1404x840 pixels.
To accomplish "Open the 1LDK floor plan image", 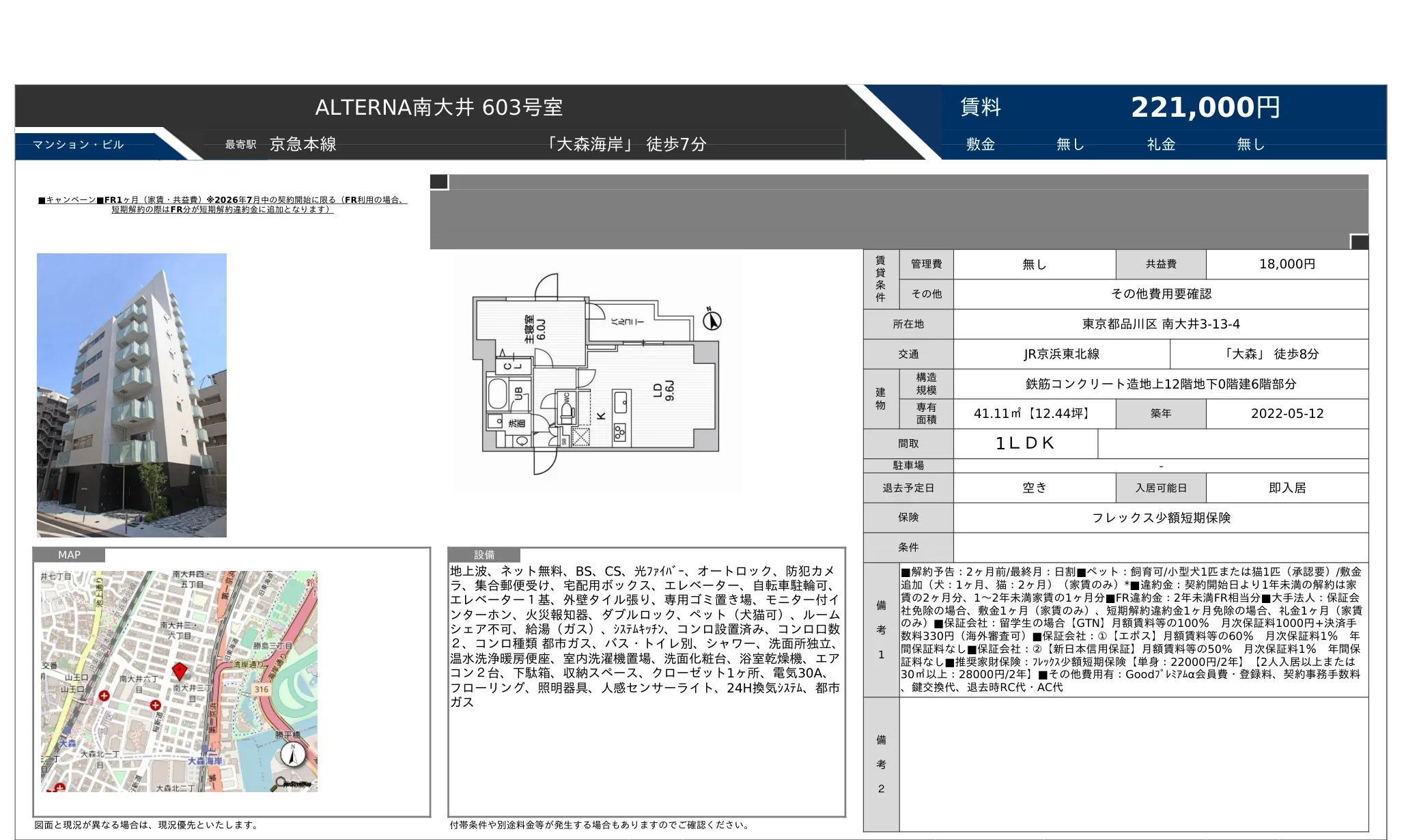I will (x=596, y=374).
